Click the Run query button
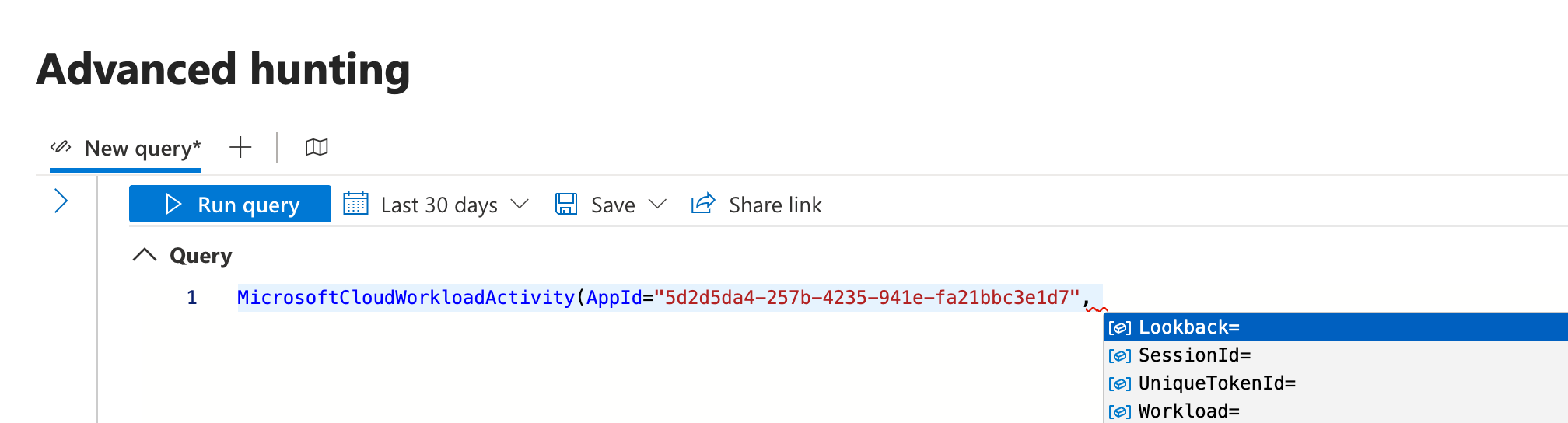 [x=230, y=205]
